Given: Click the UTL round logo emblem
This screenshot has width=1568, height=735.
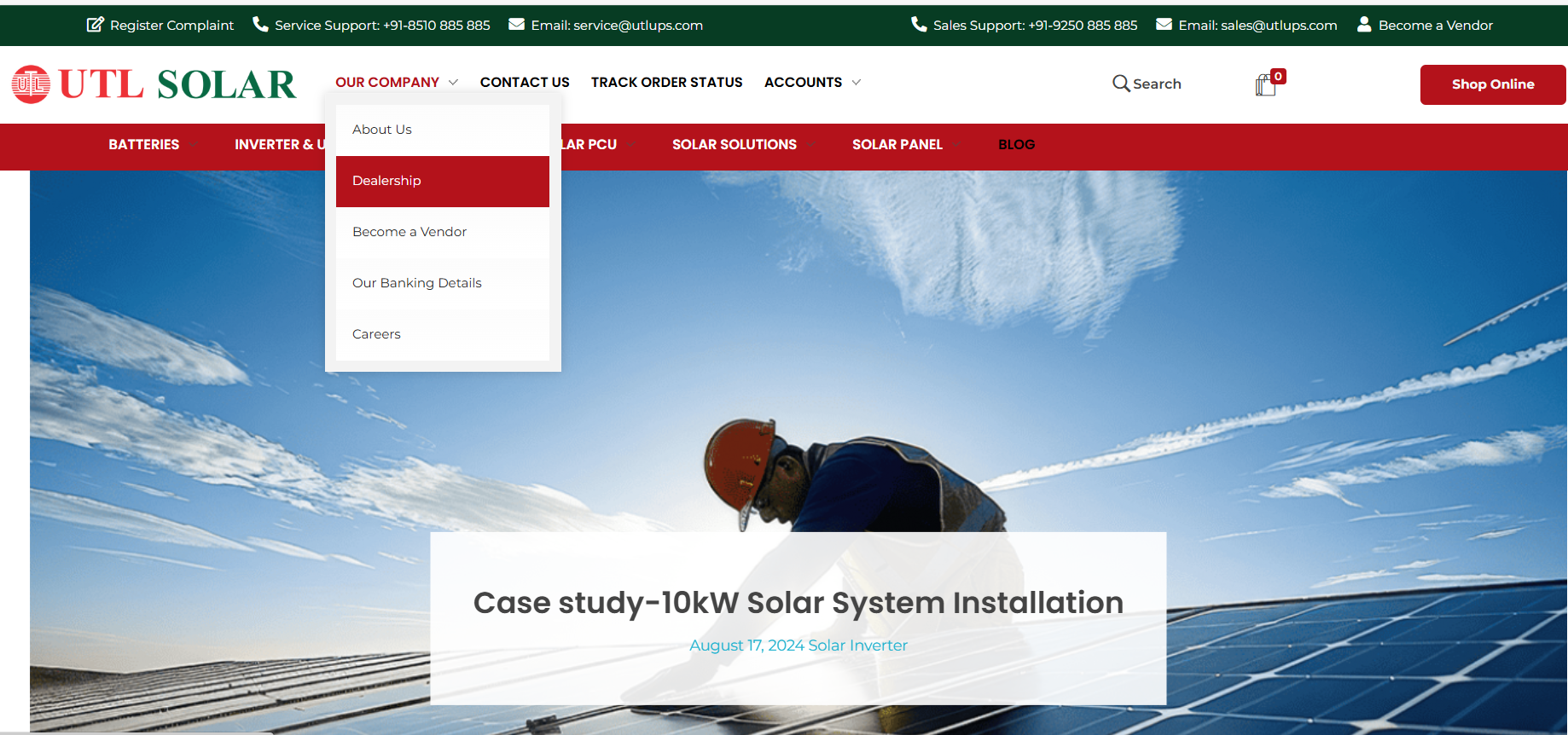Looking at the screenshot, I should tap(31, 84).
